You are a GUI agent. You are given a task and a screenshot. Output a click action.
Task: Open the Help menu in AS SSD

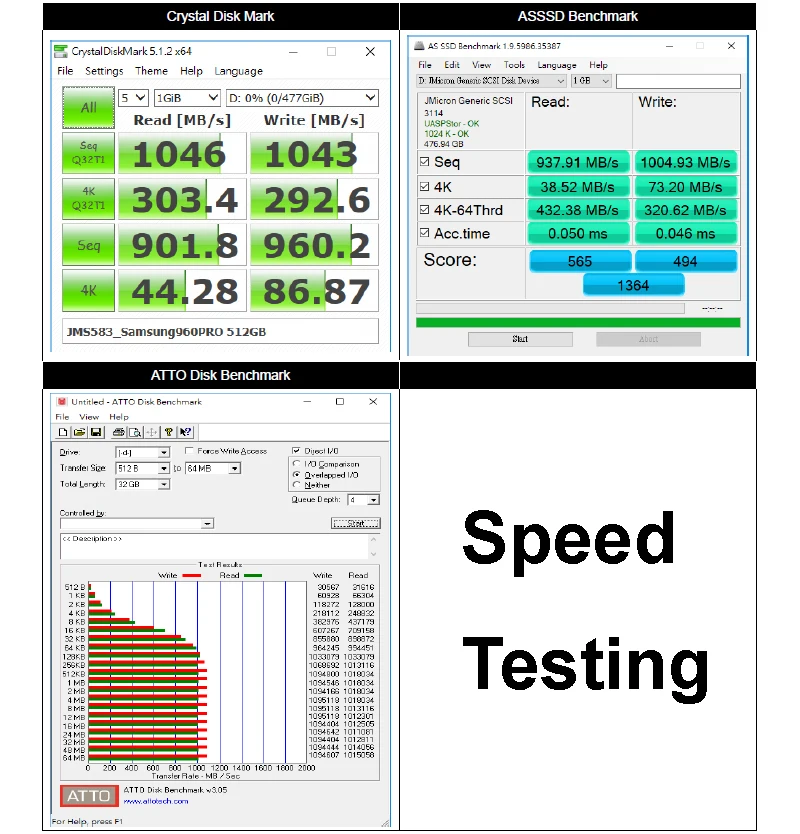pos(598,65)
